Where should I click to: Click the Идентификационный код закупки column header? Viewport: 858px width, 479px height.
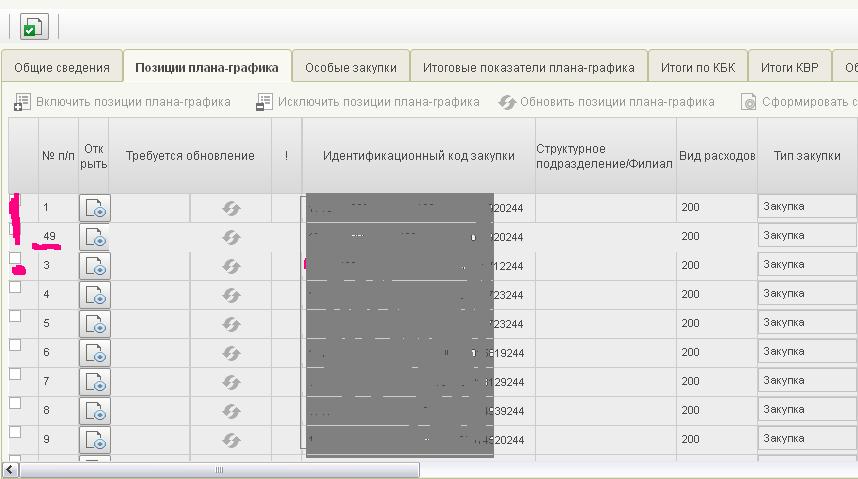point(418,156)
